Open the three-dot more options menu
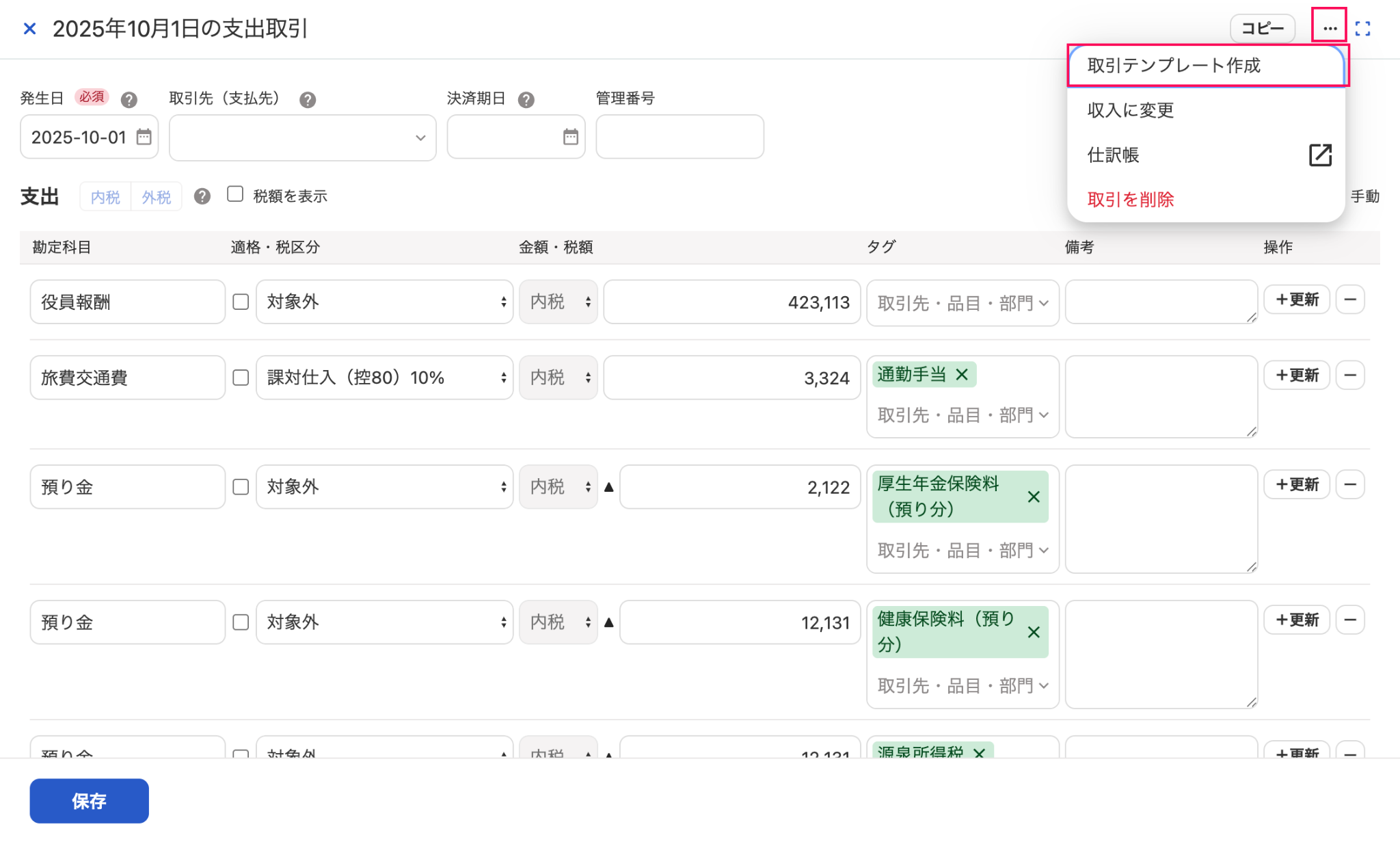 1330,29
